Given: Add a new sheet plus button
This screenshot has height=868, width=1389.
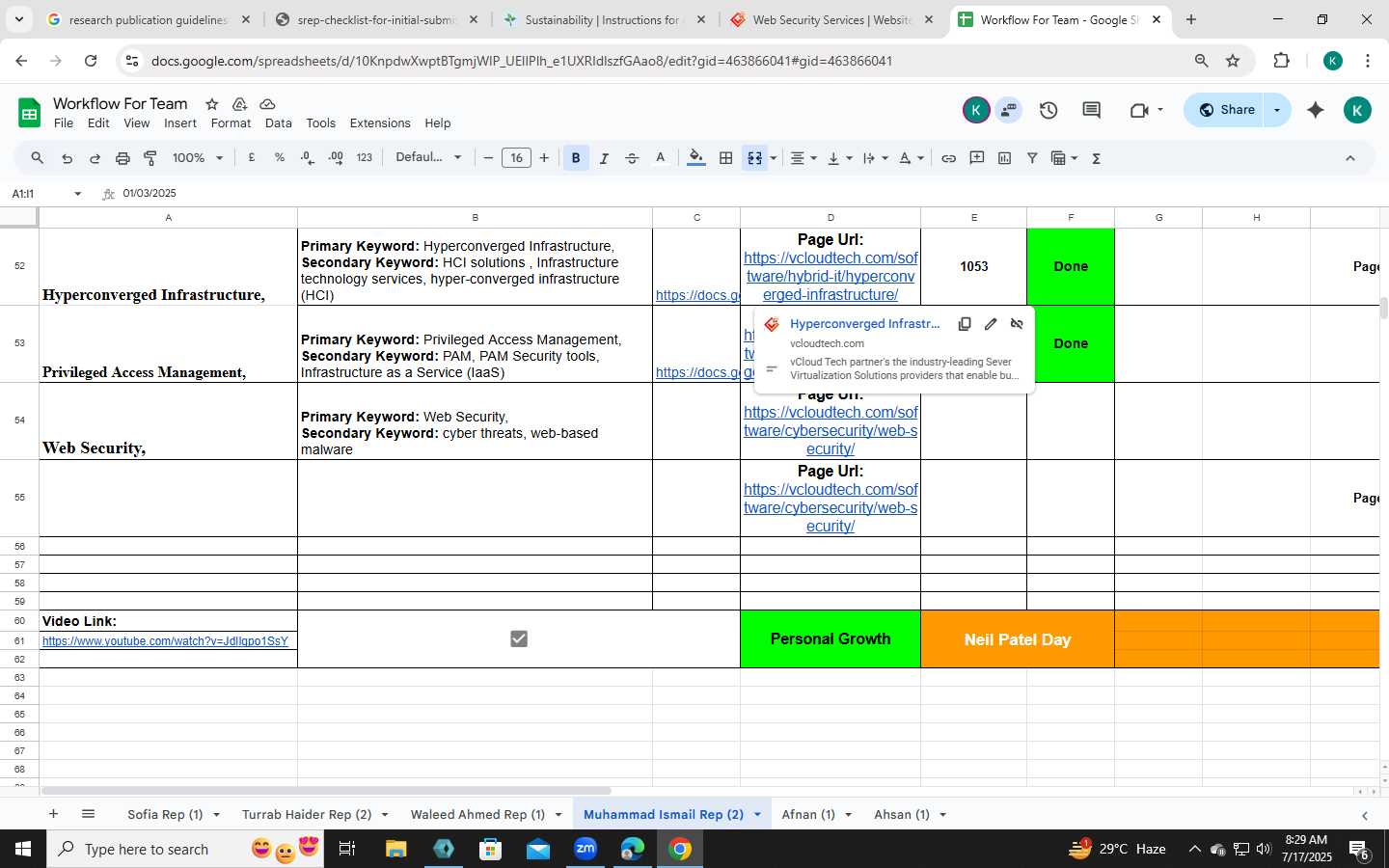Looking at the screenshot, I should click(53, 814).
